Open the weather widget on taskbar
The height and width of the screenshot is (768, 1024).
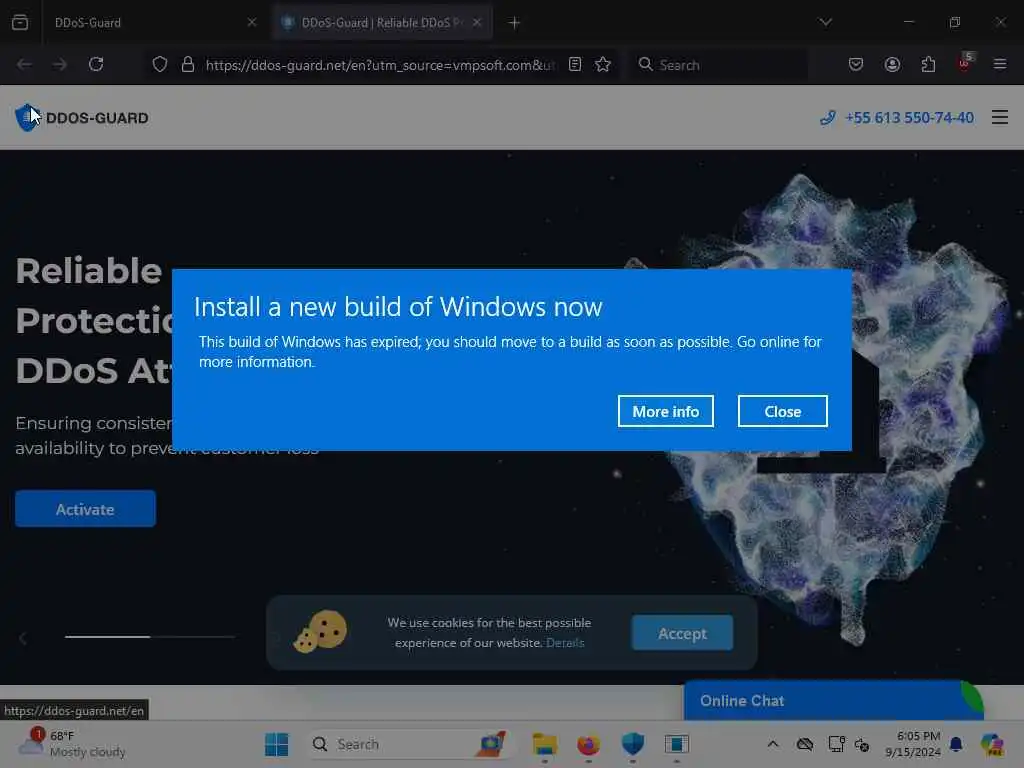(72, 744)
